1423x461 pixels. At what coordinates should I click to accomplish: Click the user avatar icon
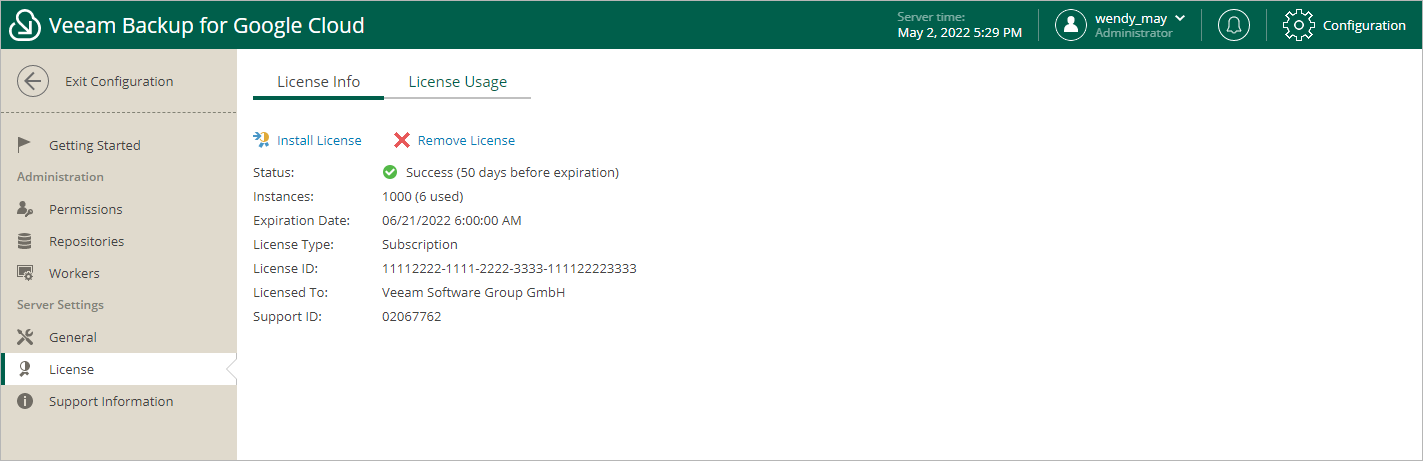tap(1071, 25)
